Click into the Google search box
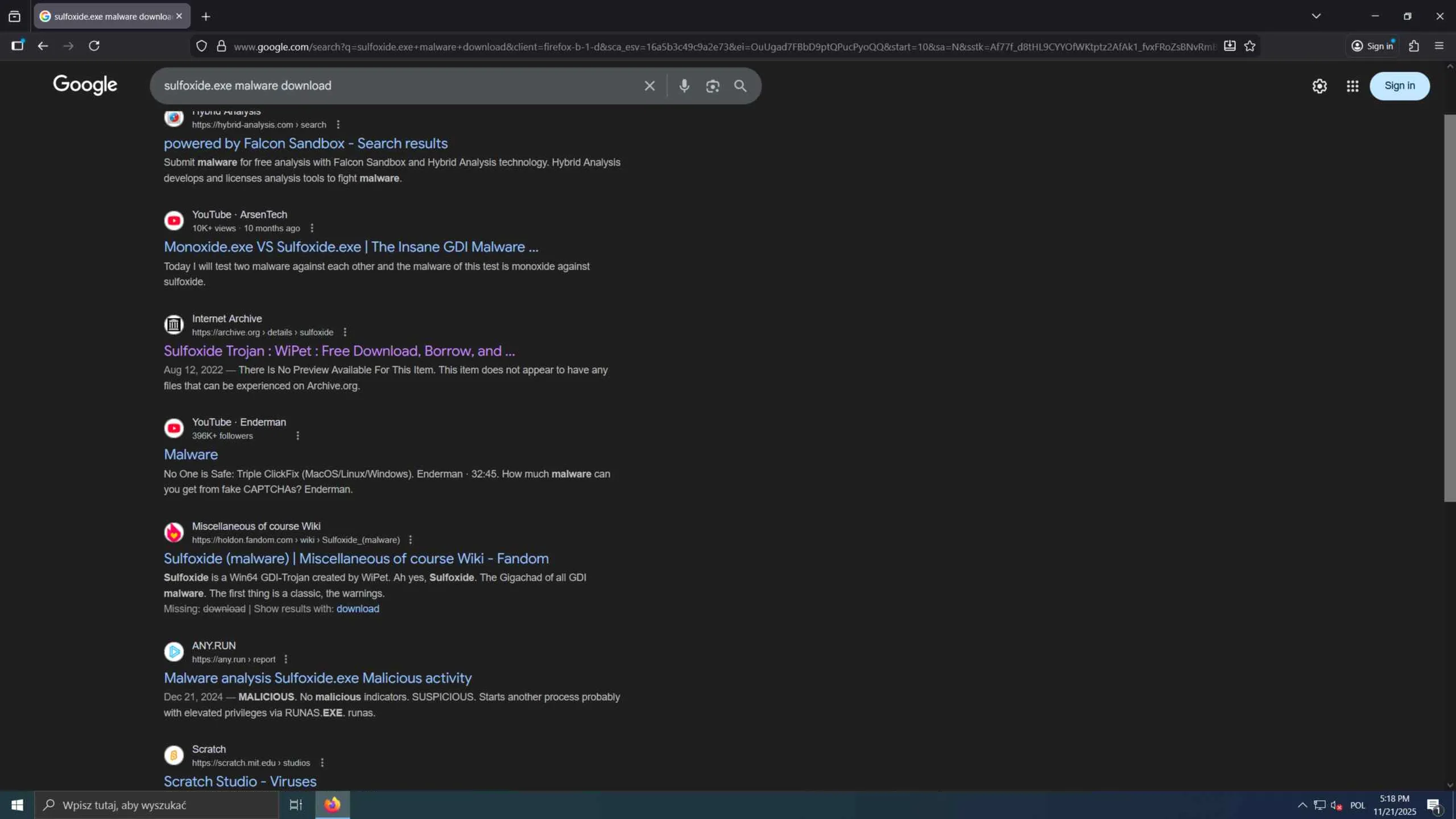 pyautogui.click(x=398, y=86)
